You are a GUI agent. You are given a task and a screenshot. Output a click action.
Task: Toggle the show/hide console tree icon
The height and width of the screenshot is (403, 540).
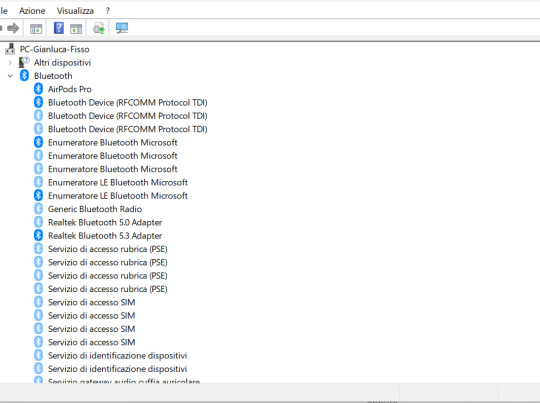pyautogui.click(x=36, y=29)
